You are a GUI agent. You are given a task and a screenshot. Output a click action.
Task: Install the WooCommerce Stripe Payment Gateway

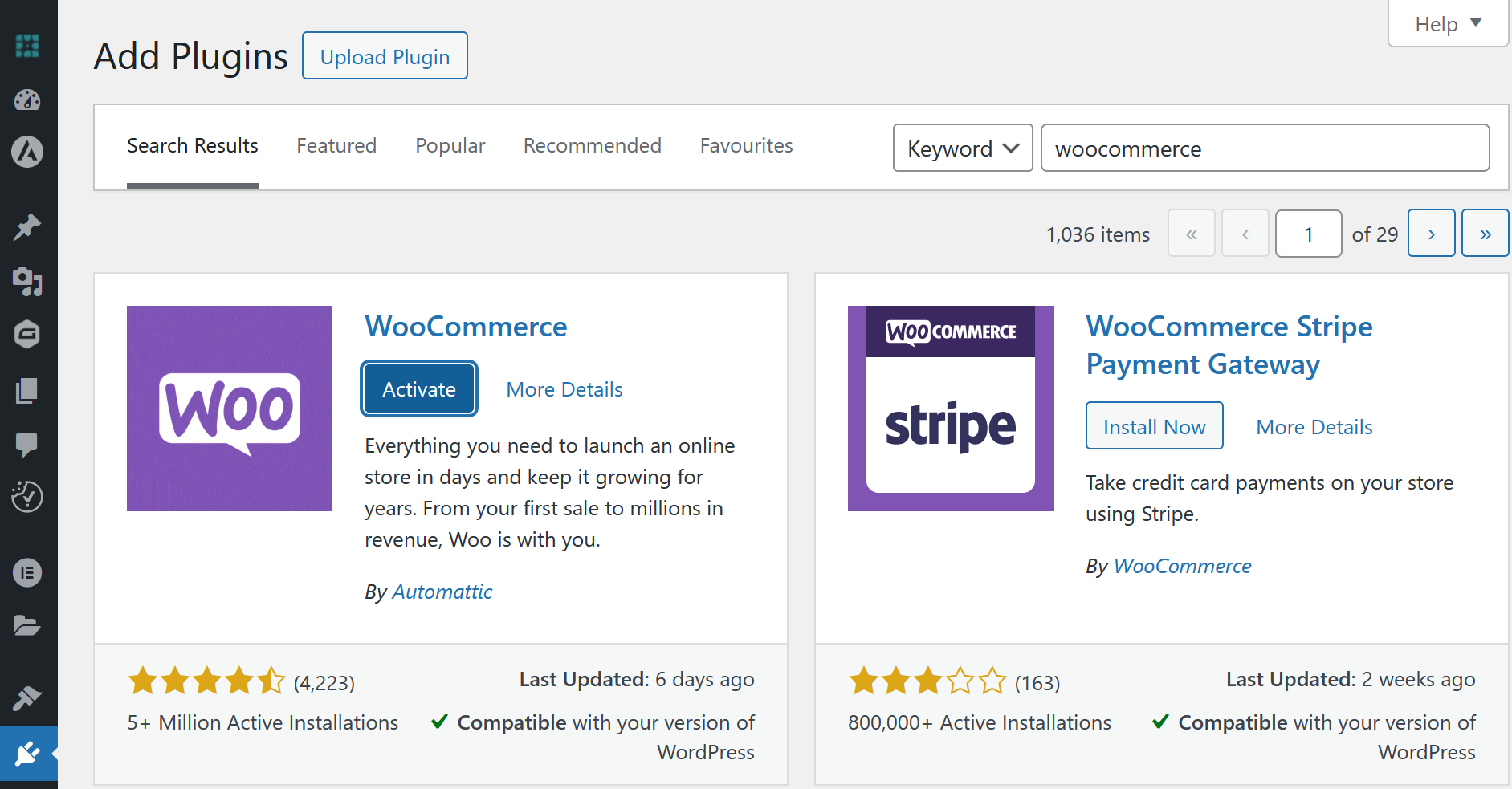[1154, 425]
